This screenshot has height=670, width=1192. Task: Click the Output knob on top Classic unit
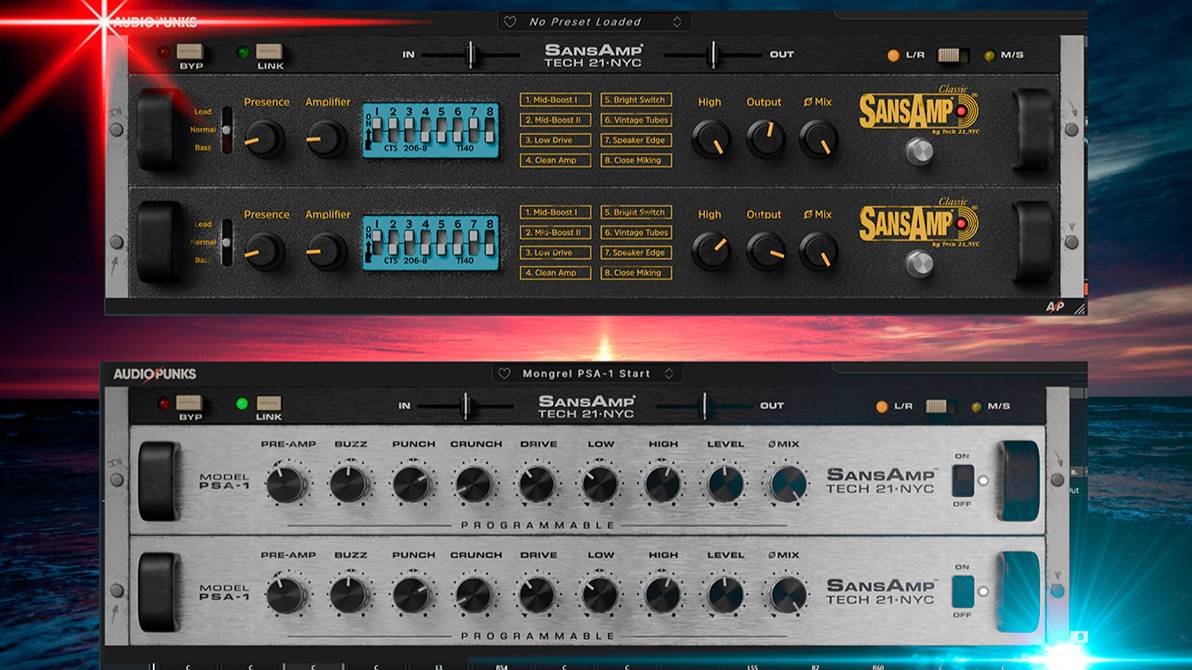(x=765, y=139)
